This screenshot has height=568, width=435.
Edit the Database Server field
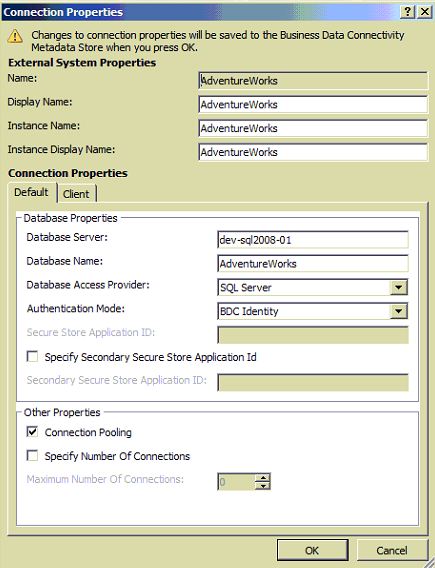[x=313, y=240]
